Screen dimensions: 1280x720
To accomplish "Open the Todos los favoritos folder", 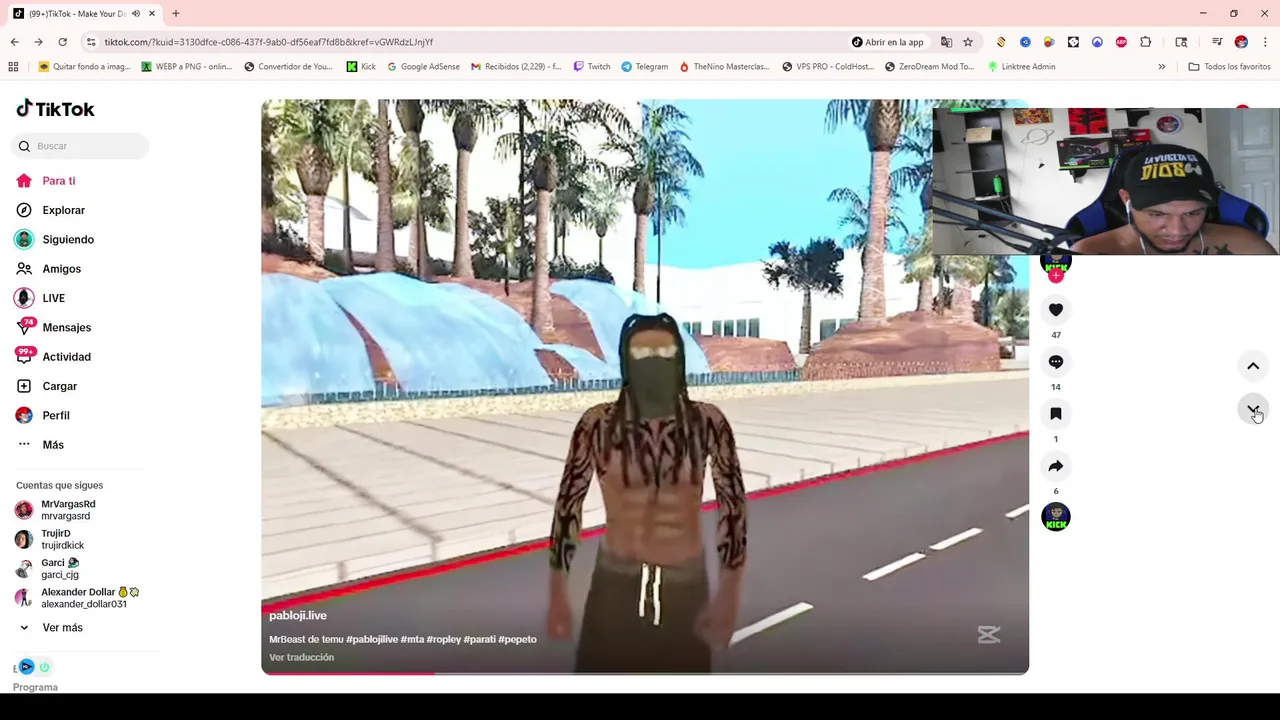I will 1229,67.
